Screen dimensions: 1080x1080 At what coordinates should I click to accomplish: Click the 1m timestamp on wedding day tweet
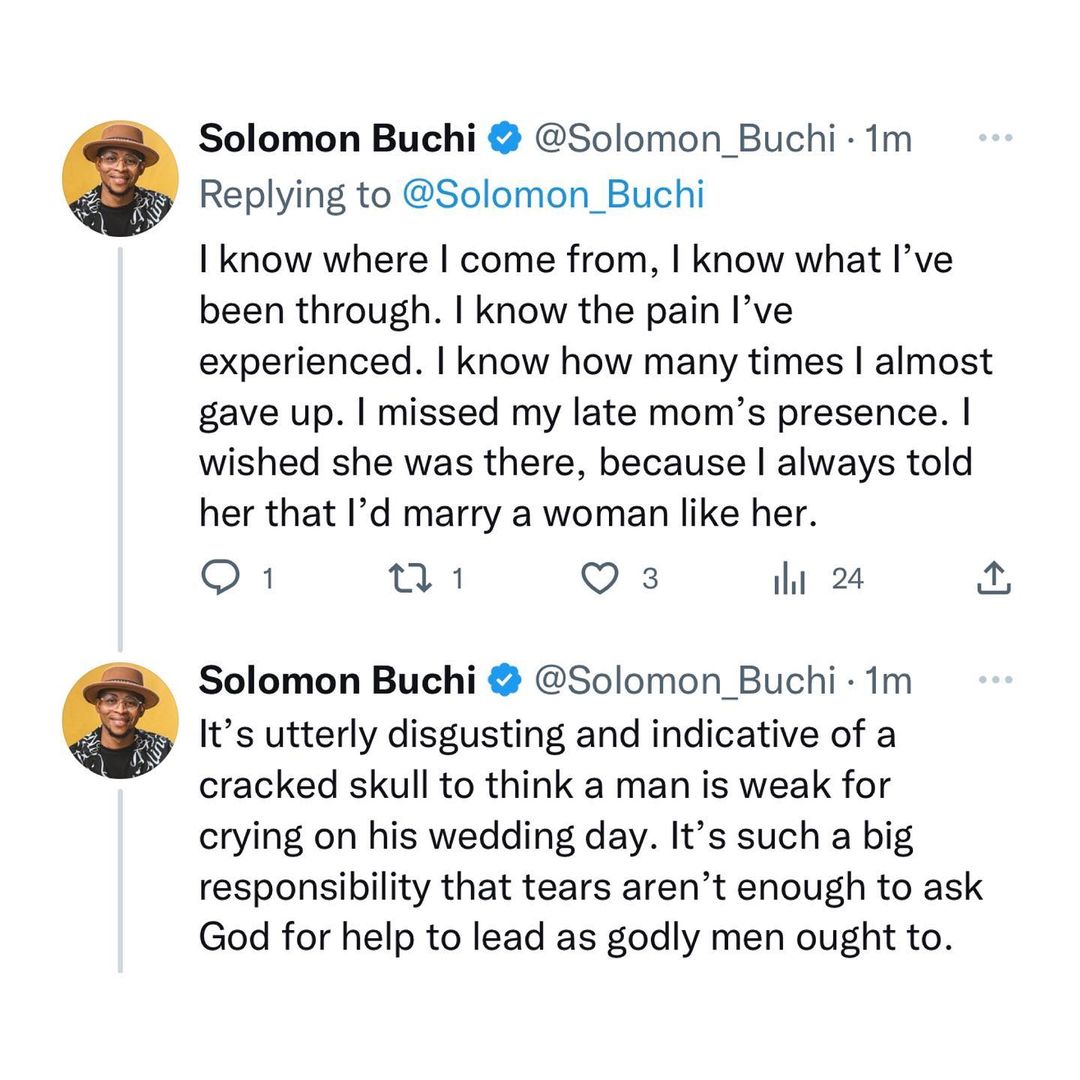coord(888,680)
